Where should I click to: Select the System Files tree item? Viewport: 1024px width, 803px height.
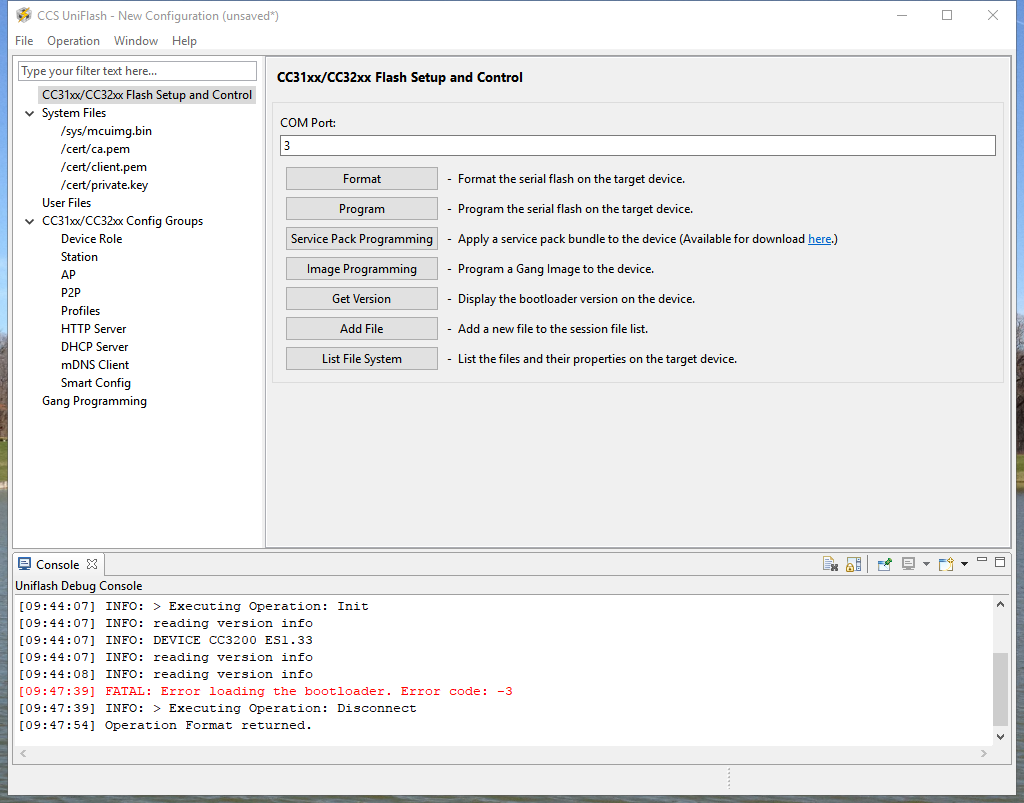[74, 113]
